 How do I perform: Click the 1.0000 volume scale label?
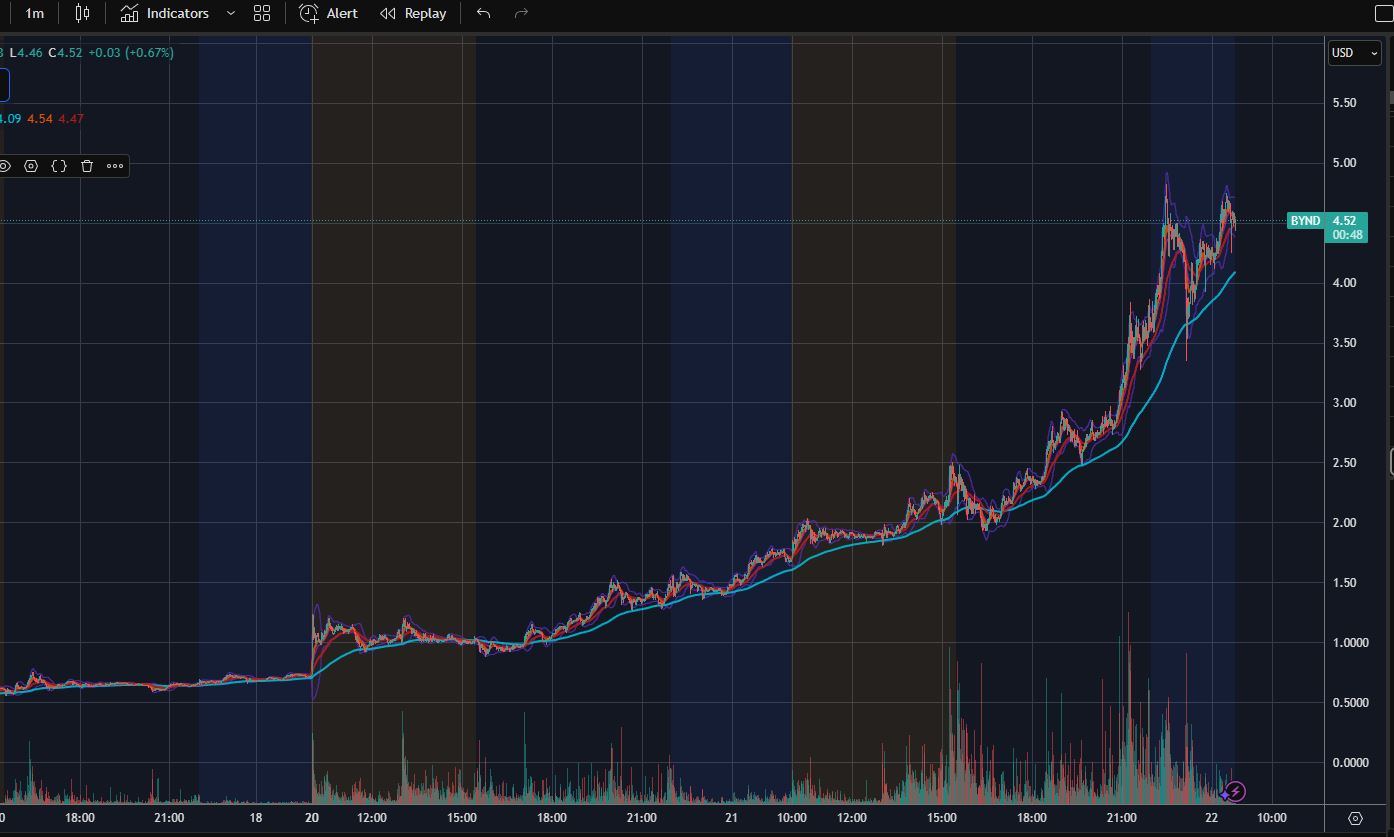click(x=1350, y=643)
